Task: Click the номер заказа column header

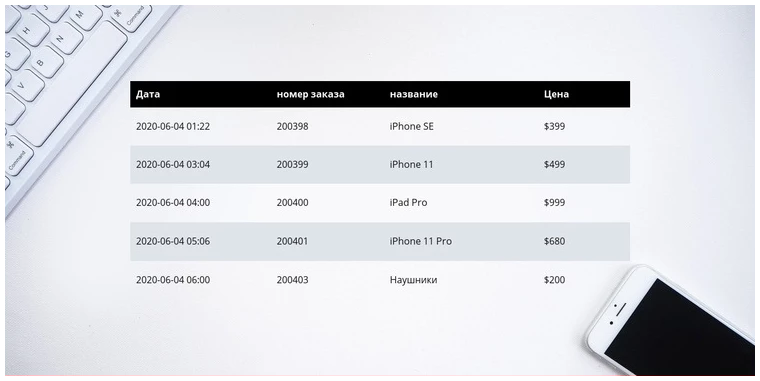Action: click(x=310, y=94)
